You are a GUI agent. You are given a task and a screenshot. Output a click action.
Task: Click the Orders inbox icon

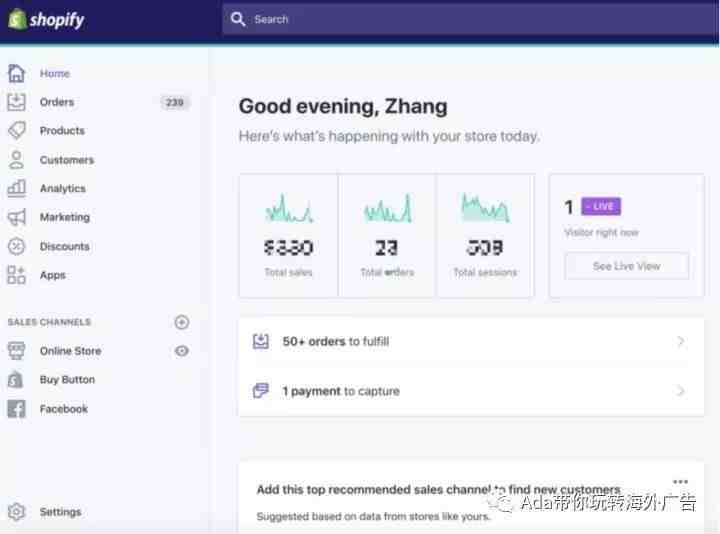pyautogui.click(x=17, y=102)
